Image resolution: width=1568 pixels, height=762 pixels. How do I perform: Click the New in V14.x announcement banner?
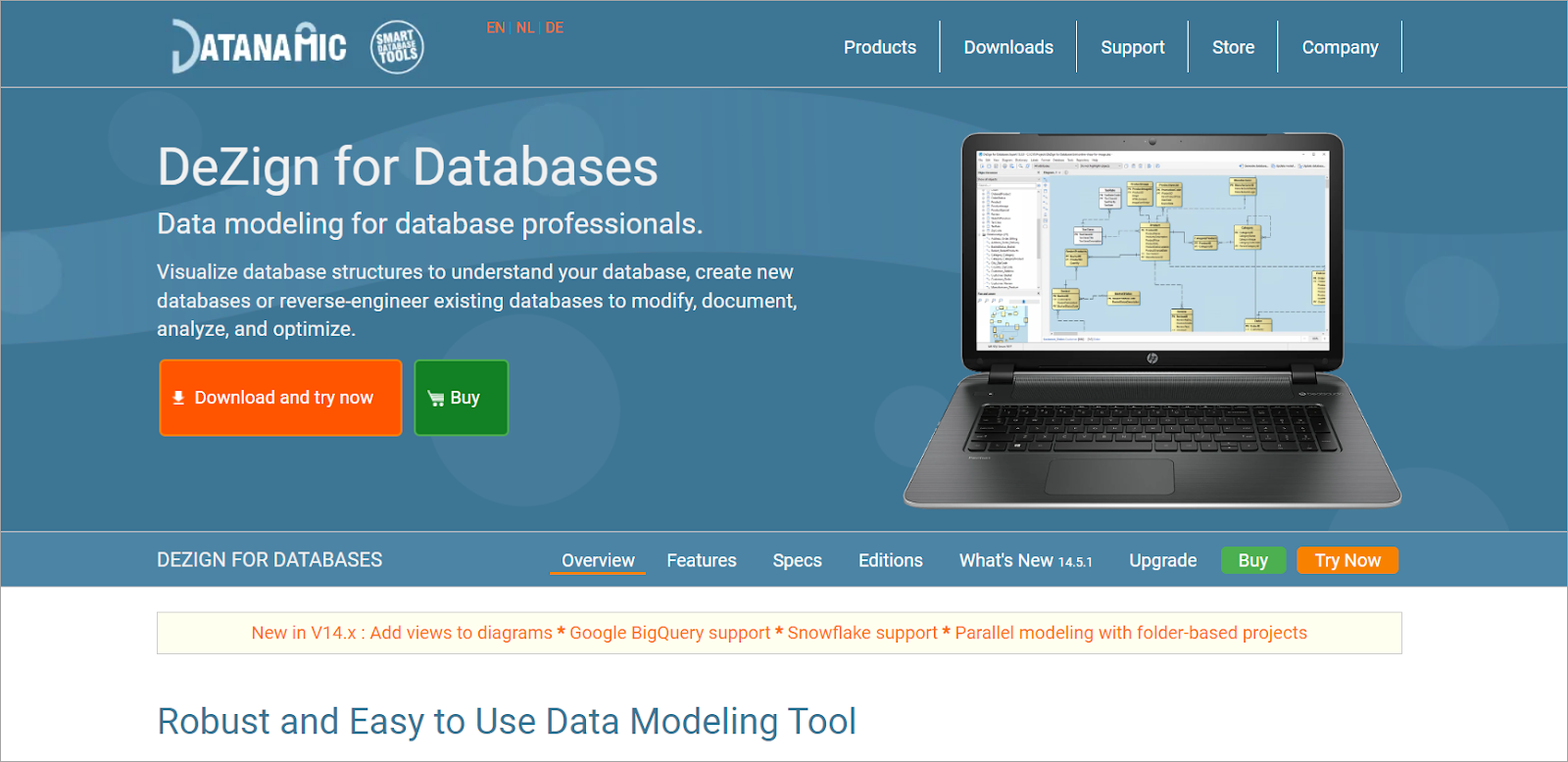coord(779,633)
